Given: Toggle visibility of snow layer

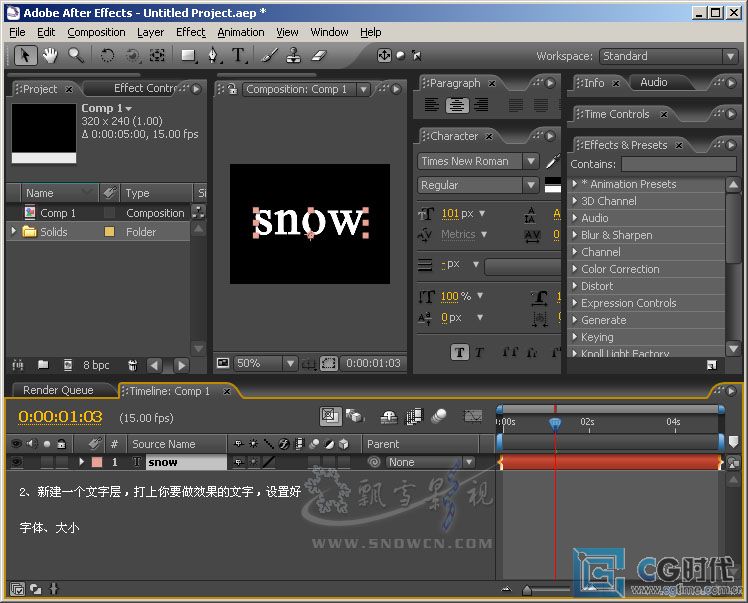Looking at the screenshot, I should [16, 462].
